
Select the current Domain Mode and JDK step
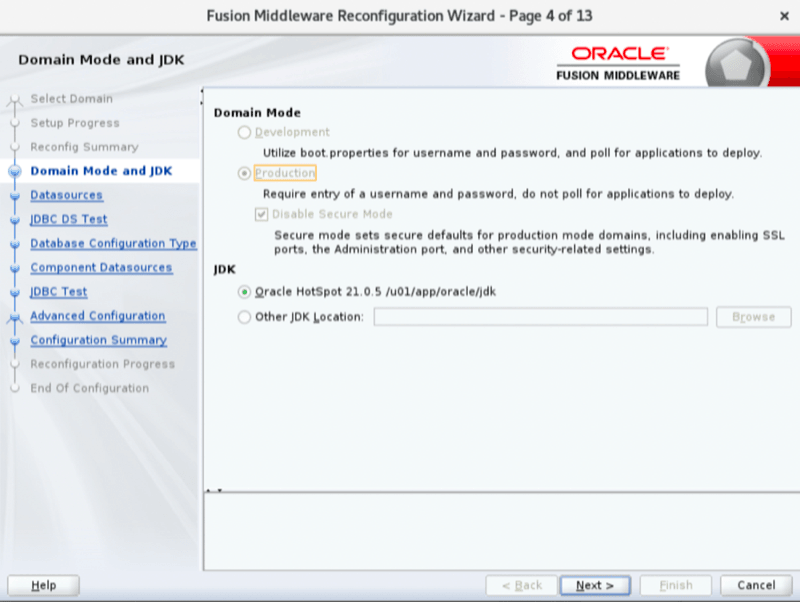coord(101,171)
